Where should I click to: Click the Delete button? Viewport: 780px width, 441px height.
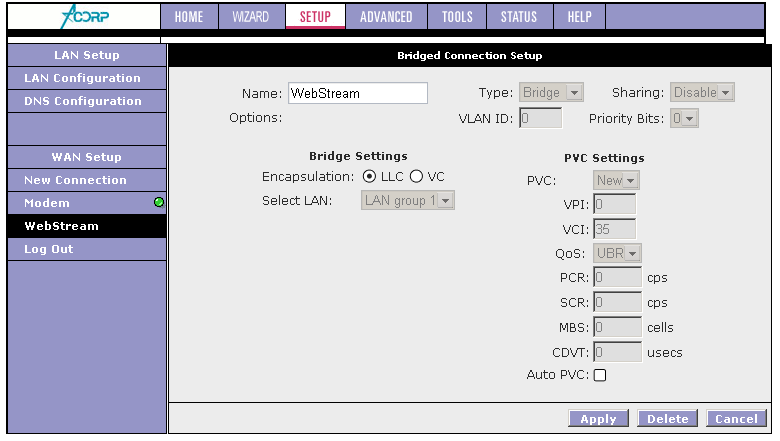(667, 419)
